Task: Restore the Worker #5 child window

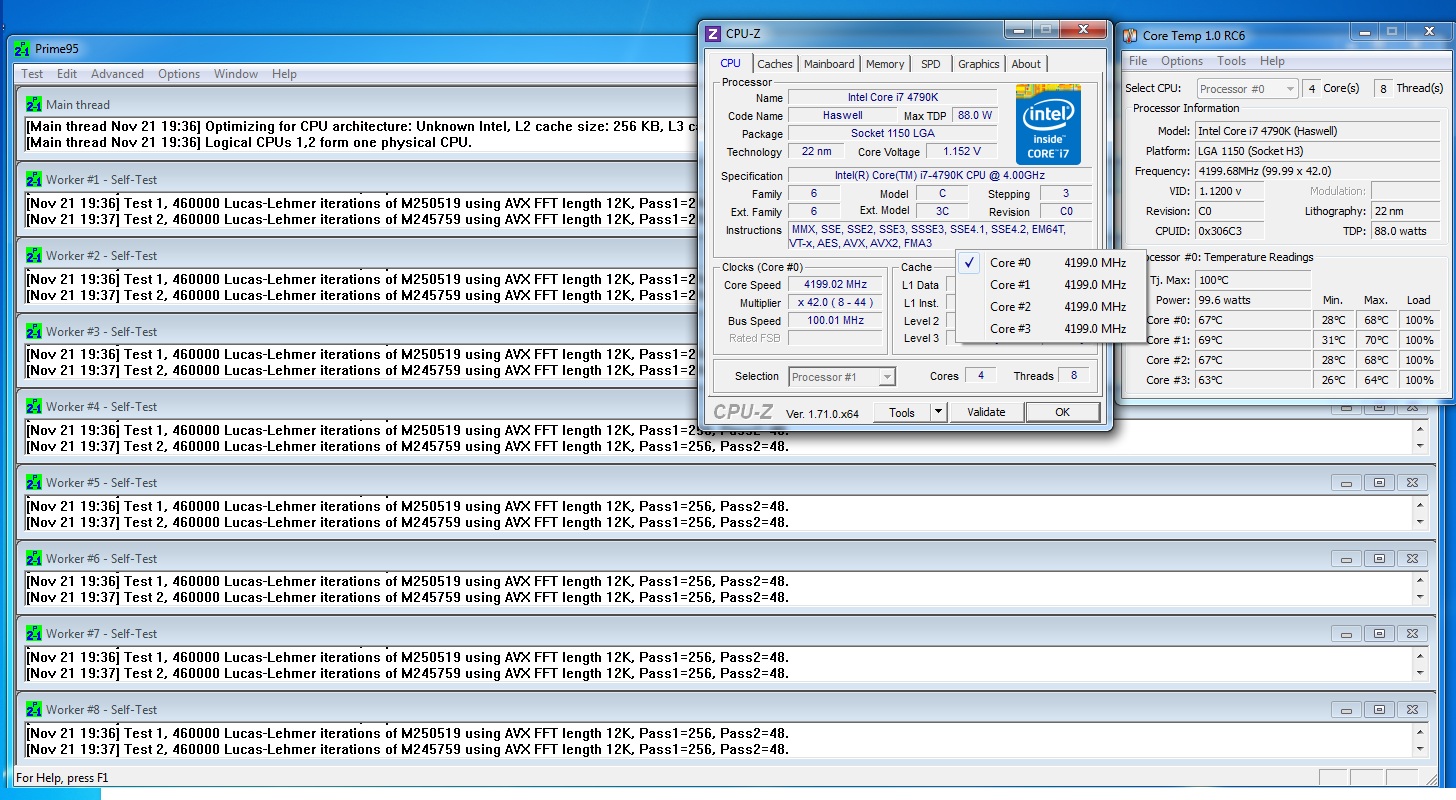Action: click(1379, 483)
